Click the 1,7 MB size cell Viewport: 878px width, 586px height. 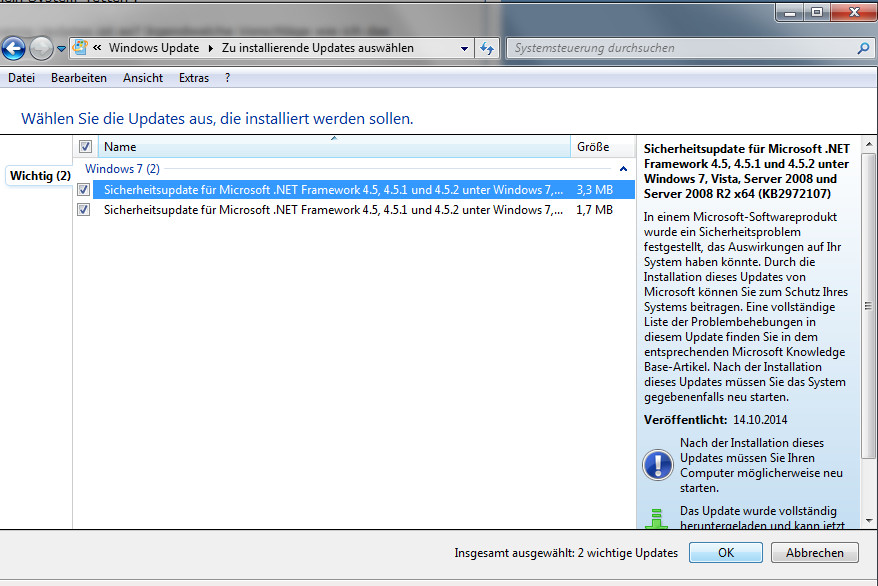tap(595, 210)
